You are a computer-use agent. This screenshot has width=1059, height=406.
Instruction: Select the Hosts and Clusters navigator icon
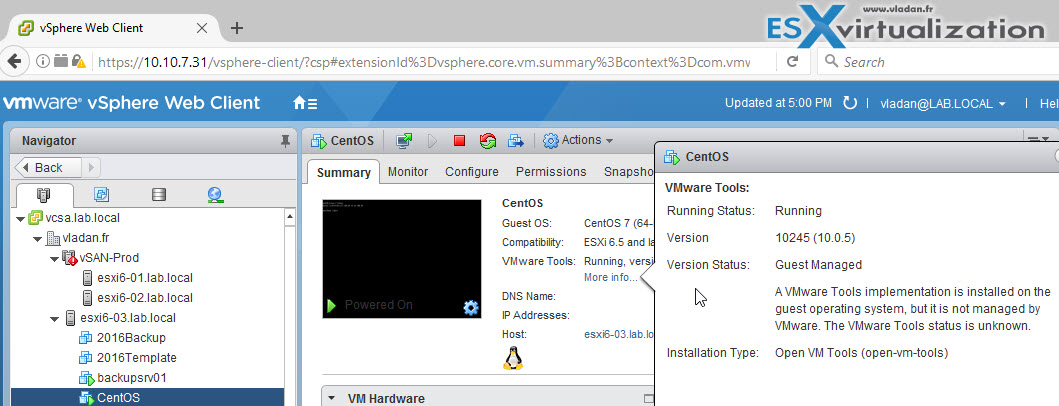click(x=44, y=195)
